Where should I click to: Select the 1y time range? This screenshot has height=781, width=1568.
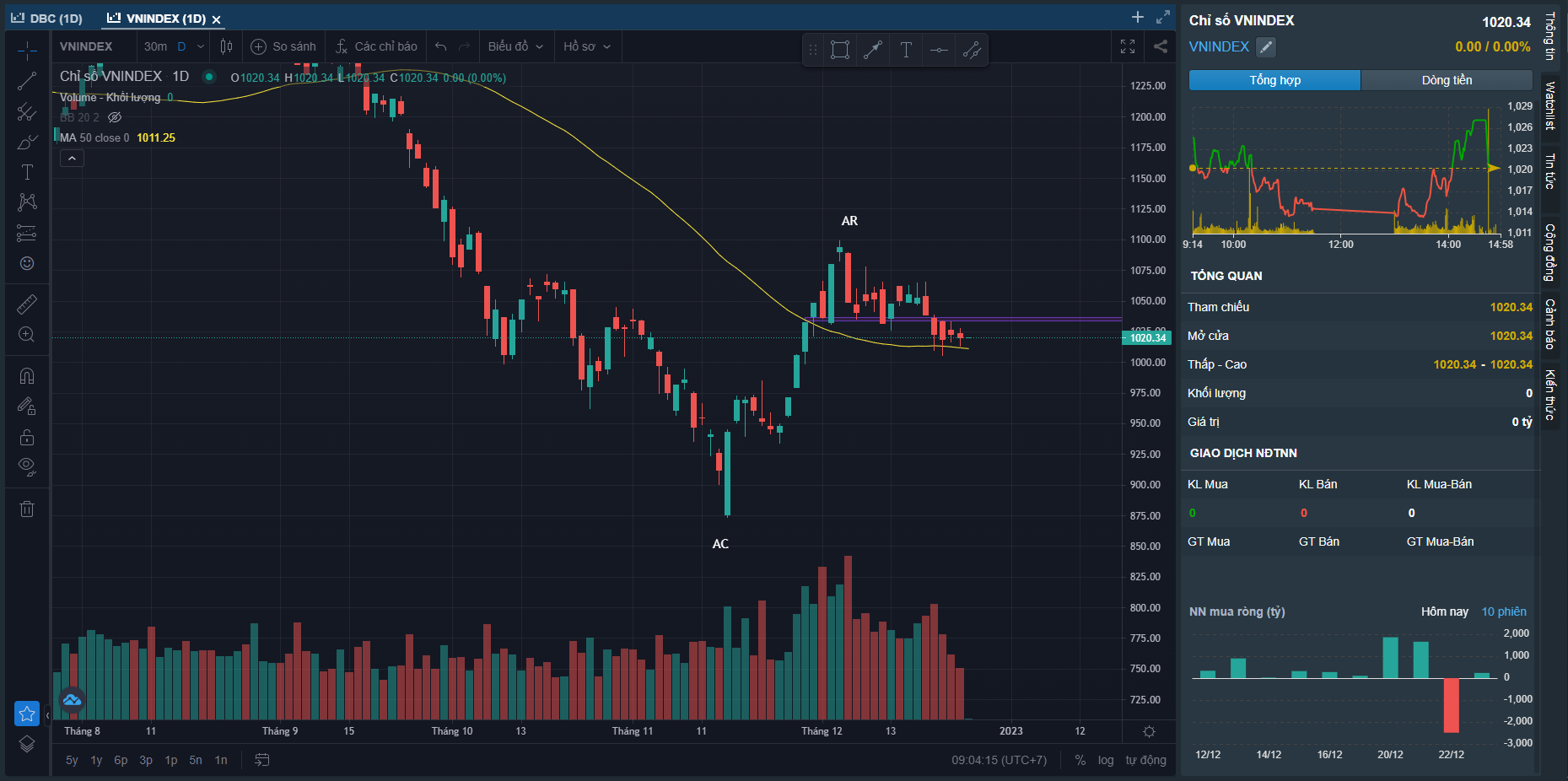[x=96, y=760]
